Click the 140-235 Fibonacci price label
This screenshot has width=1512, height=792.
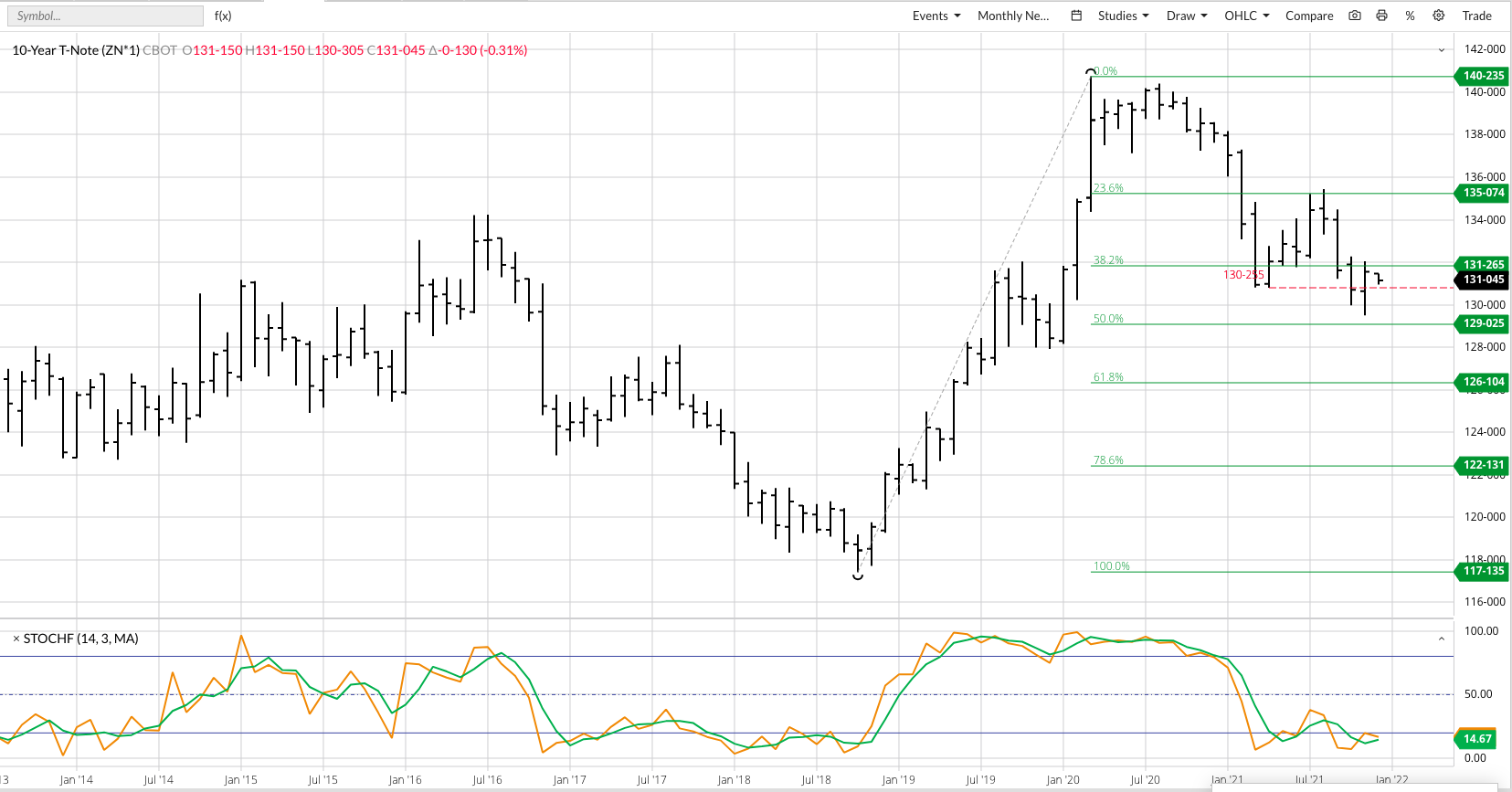tap(1483, 76)
